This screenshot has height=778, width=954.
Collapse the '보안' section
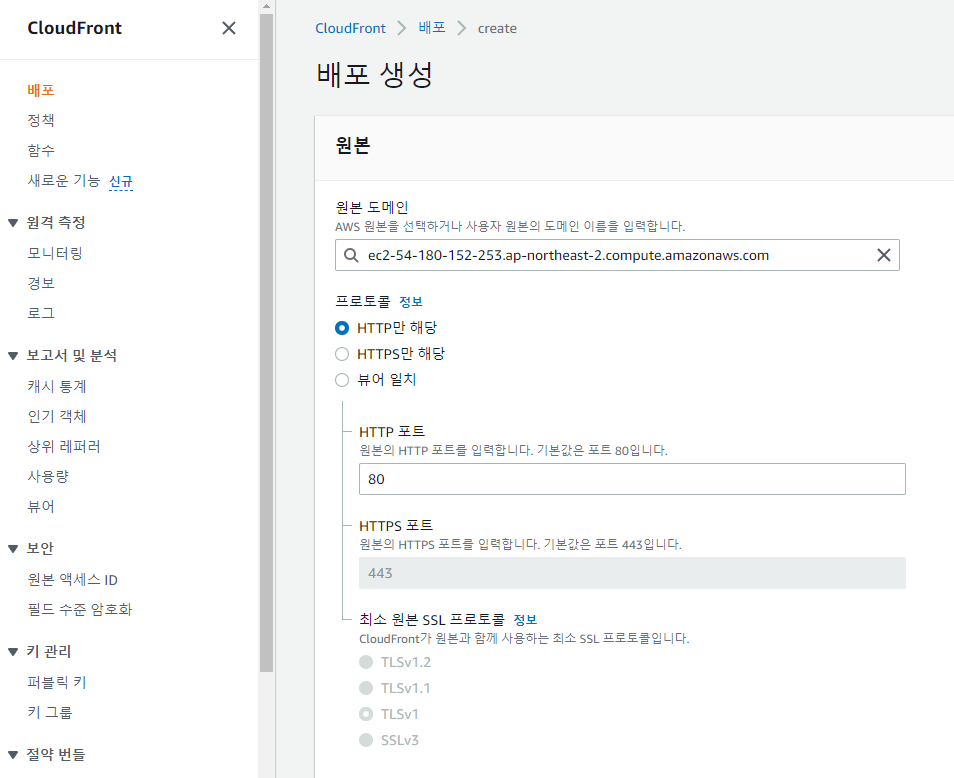point(13,549)
